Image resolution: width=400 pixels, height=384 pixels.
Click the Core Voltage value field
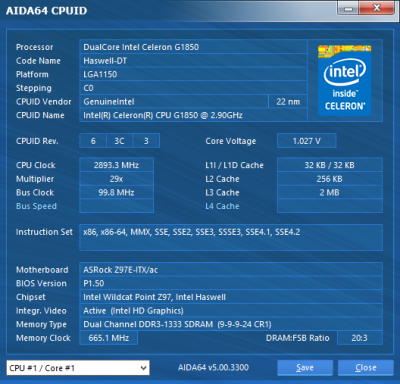(307, 141)
